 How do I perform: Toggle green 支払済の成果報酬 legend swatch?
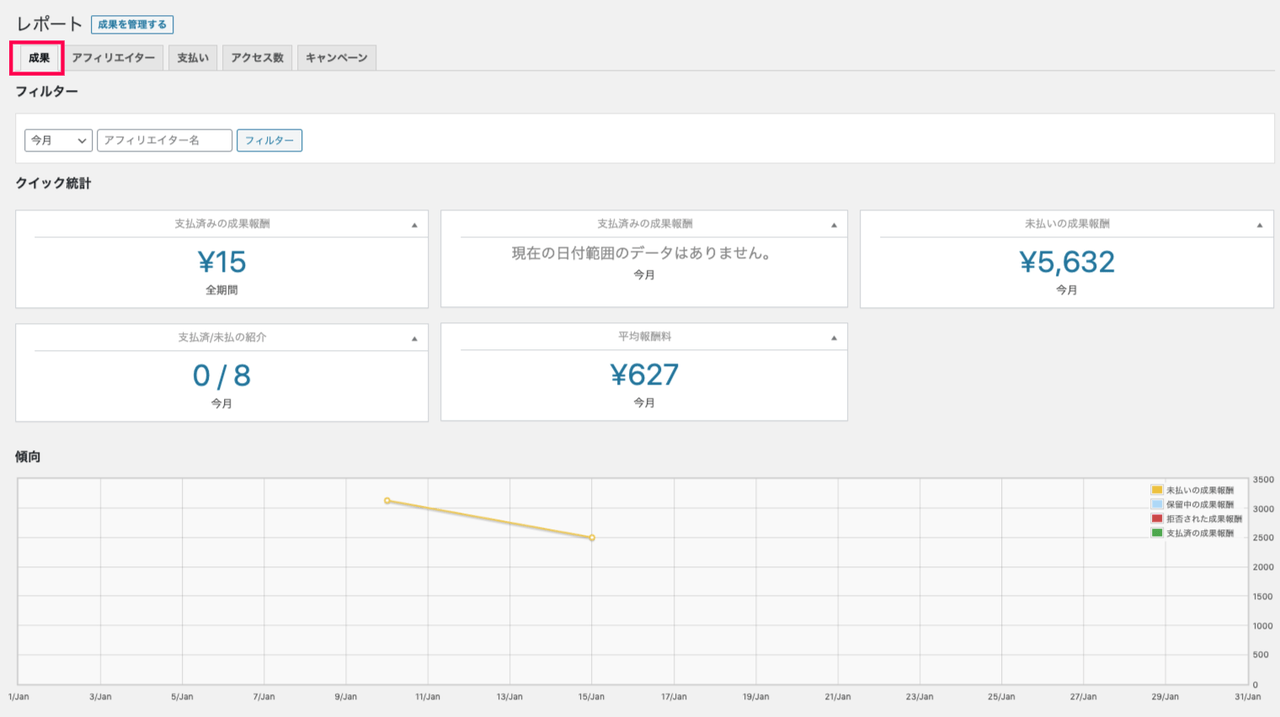pyautogui.click(x=1157, y=533)
